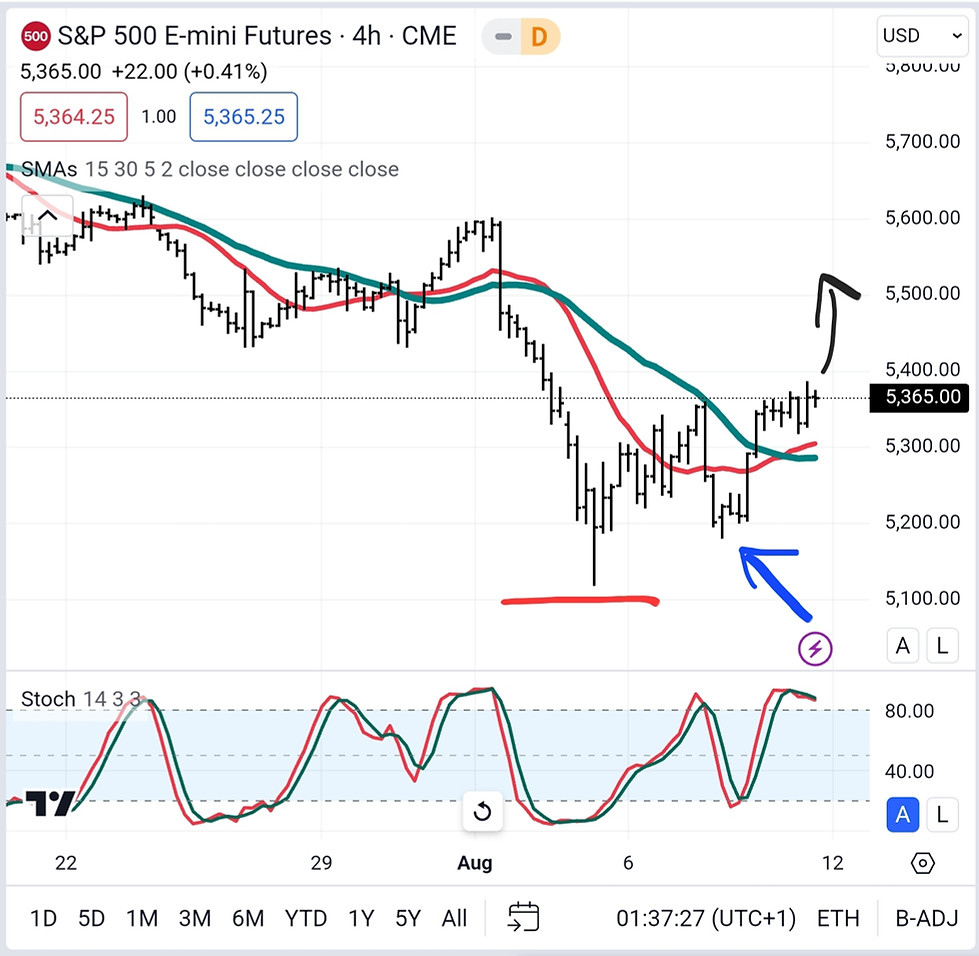Image resolution: width=979 pixels, height=956 pixels.
Task: Toggle the blue auto scale A on Stoch pane
Action: pos(902,814)
